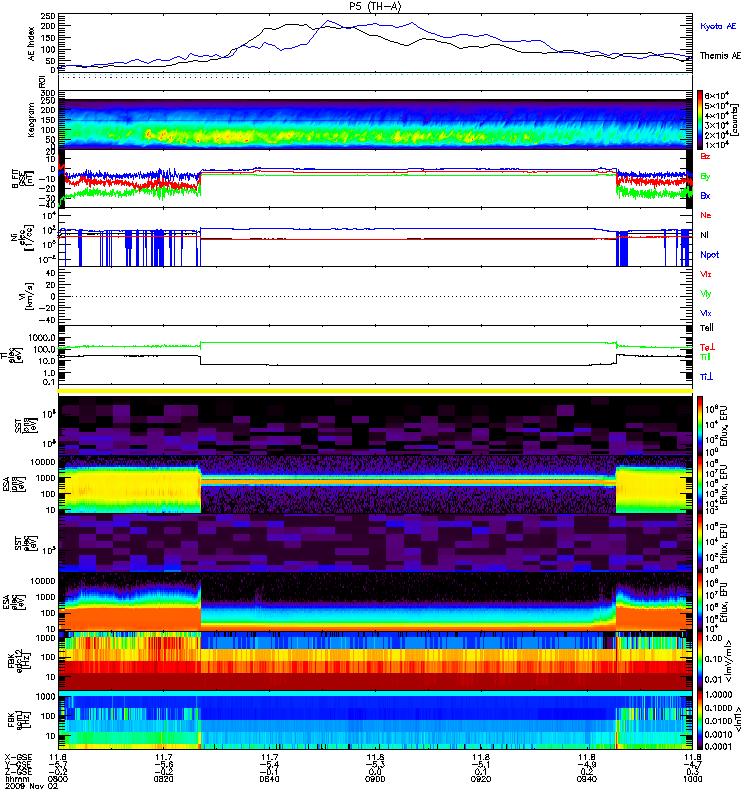Click the ESA electron energy spectrogram panel
This screenshot has height=800, width=750.
(x=375, y=602)
